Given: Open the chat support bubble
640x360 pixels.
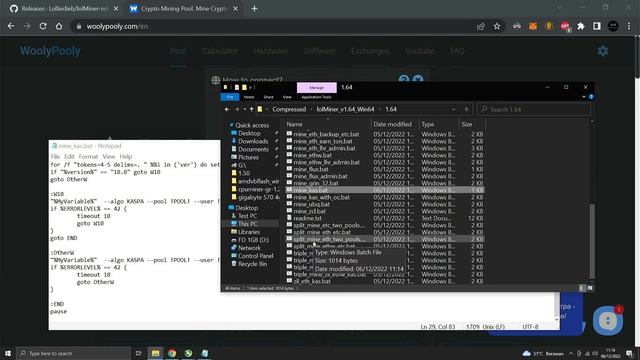Looking at the screenshot, I should pyautogui.click(x=608, y=321).
